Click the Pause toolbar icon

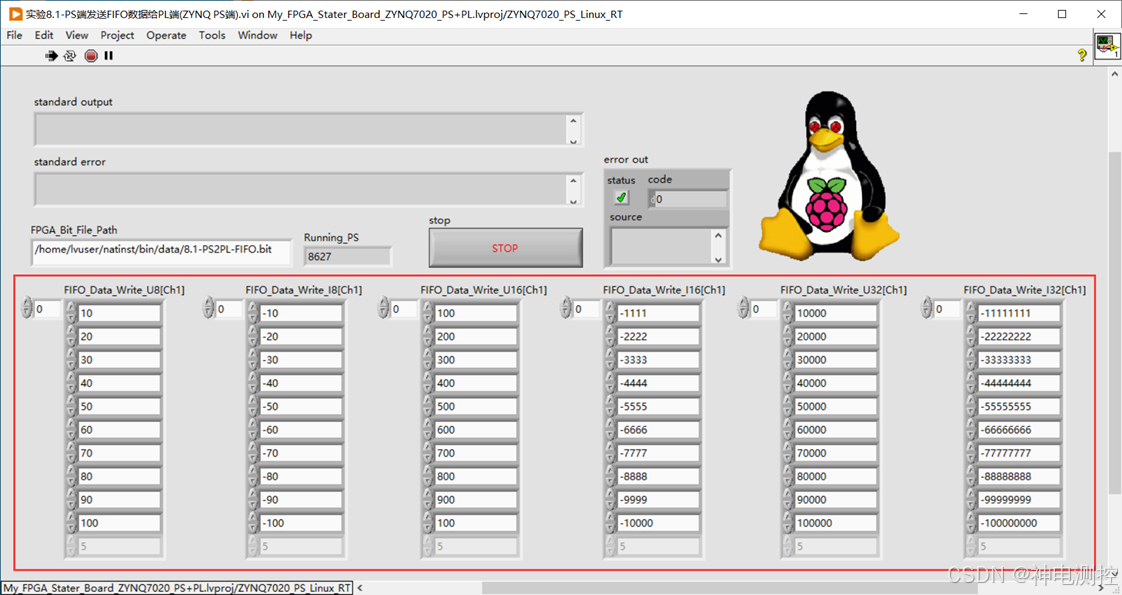(x=109, y=56)
